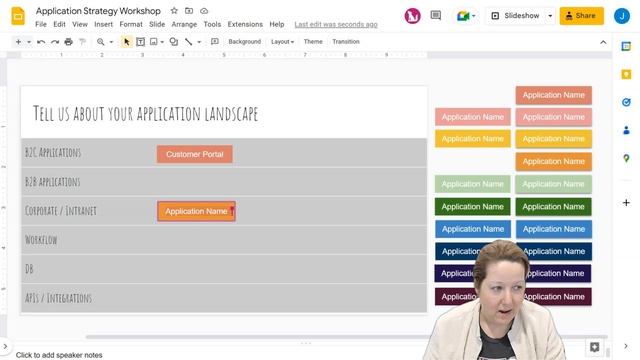Select the slide title text
Viewport: 640px width, 360px height.
145,113
